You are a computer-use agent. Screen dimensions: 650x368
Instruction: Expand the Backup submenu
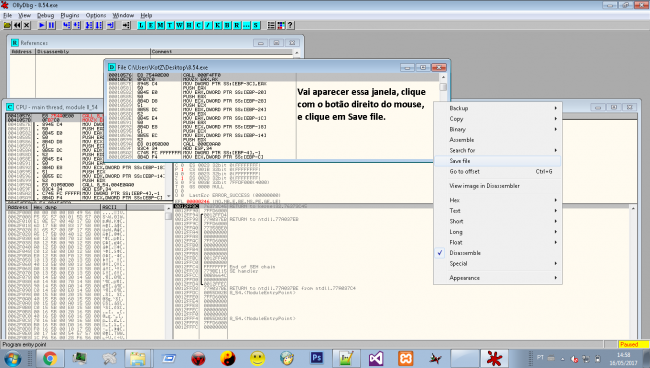click(497, 108)
